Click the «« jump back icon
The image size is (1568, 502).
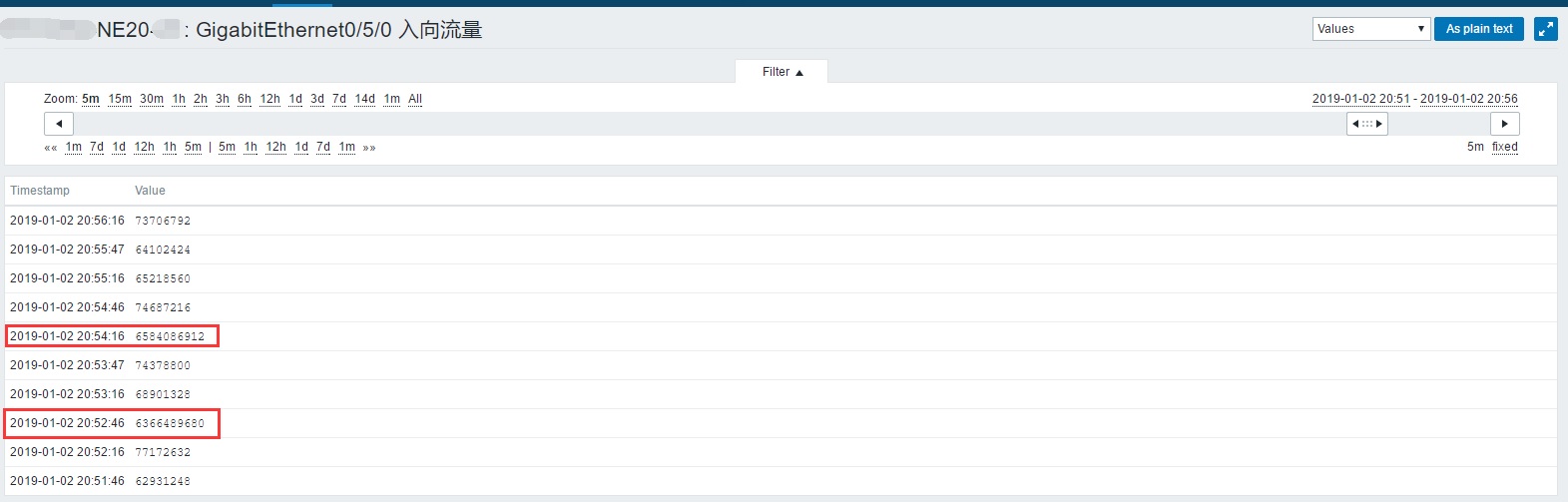(x=51, y=148)
